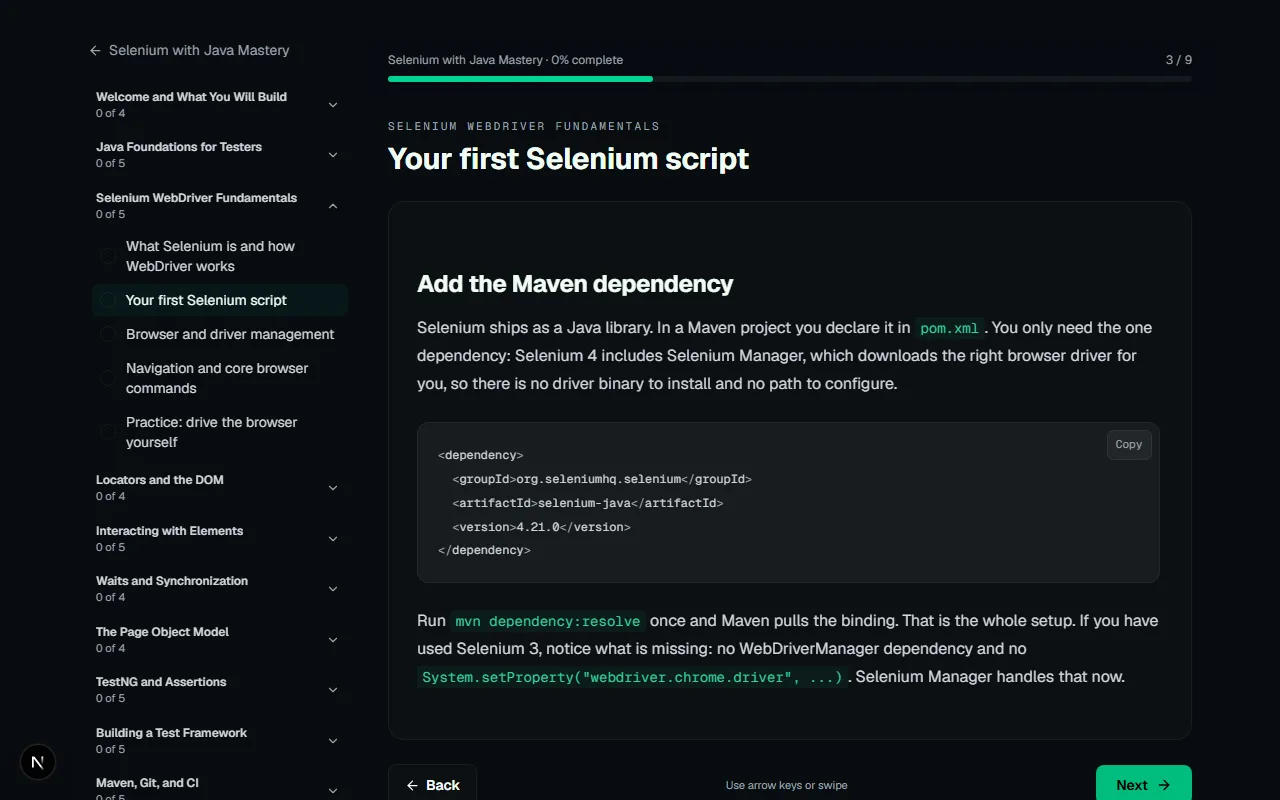Advance to the next slide with Next
1280x800 pixels.
coord(1144,785)
